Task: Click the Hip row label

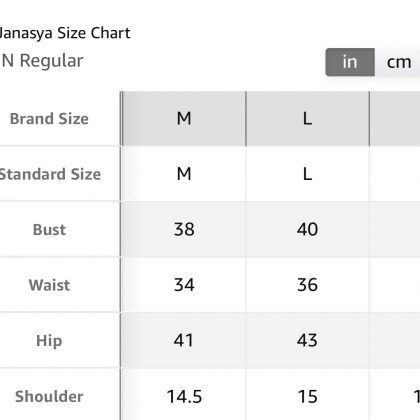Action: pyautogui.click(x=49, y=341)
